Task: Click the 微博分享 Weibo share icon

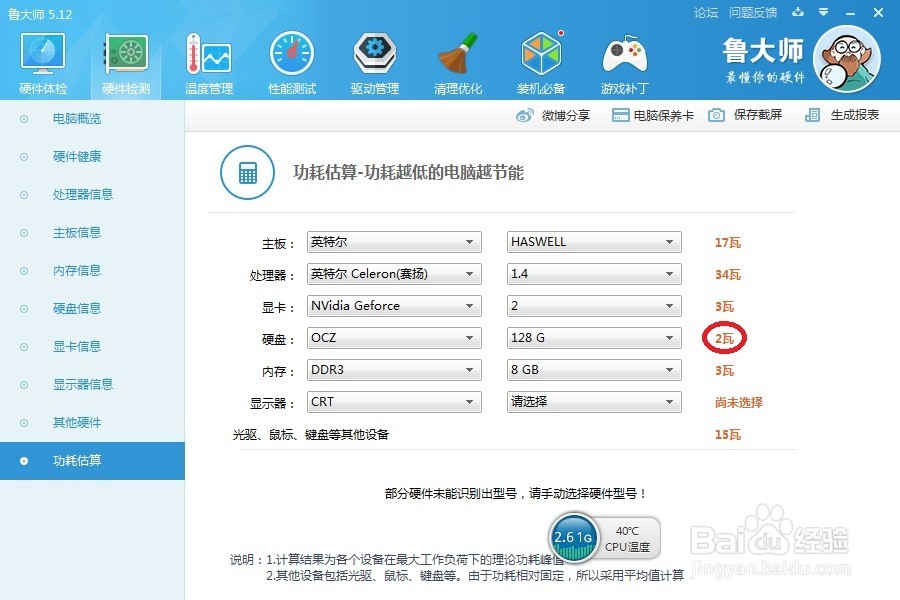Action: 525,115
